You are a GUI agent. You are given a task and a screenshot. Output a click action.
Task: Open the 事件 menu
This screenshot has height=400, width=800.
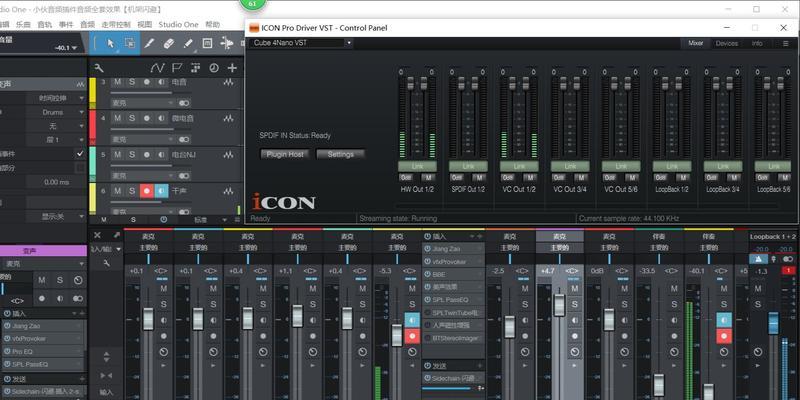[x=66, y=24]
